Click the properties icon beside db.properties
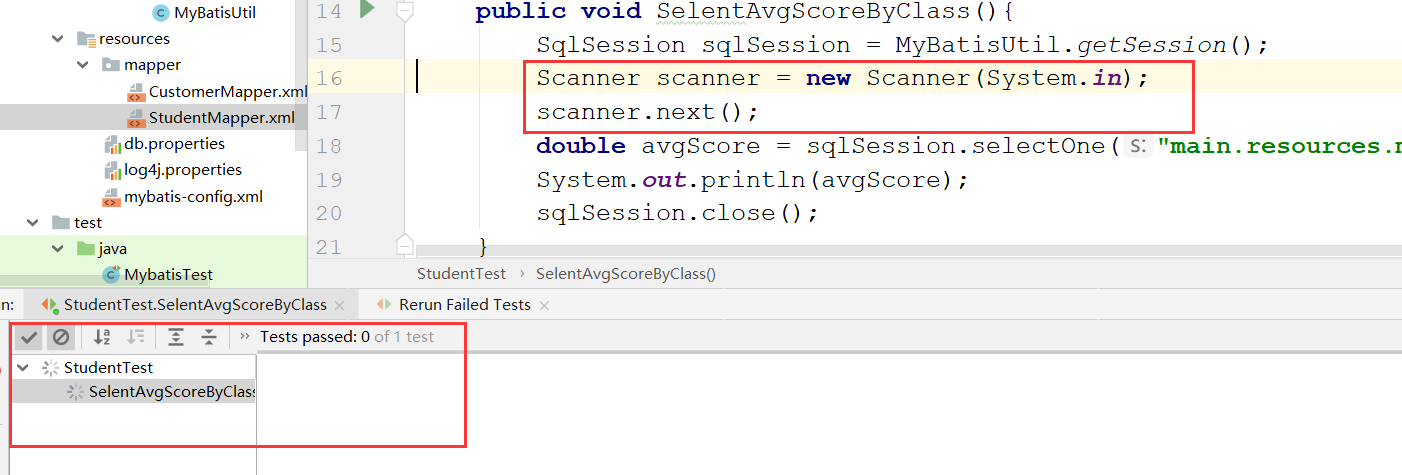1402x475 pixels. [x=112, y=144]
